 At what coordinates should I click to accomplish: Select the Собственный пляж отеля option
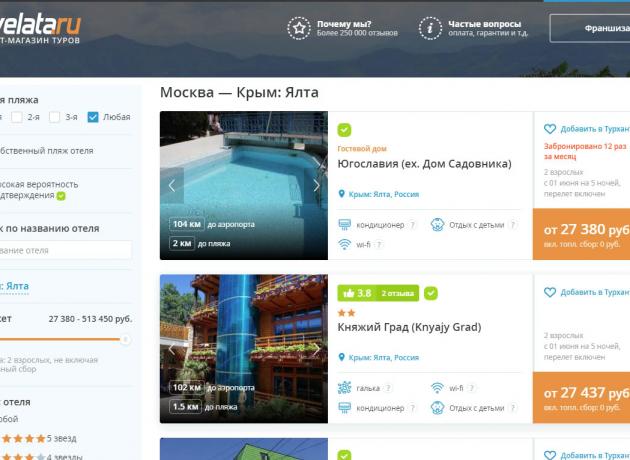coord(47,151)
